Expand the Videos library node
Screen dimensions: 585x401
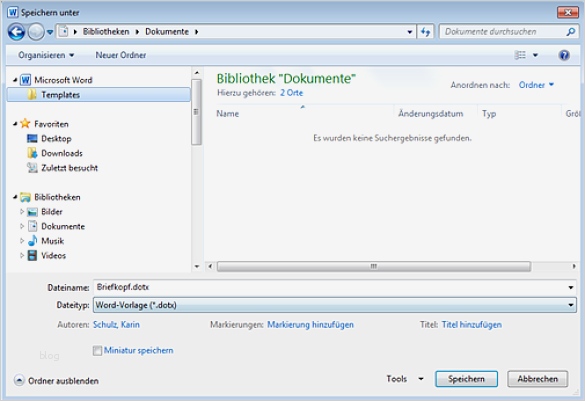[22, 255]
